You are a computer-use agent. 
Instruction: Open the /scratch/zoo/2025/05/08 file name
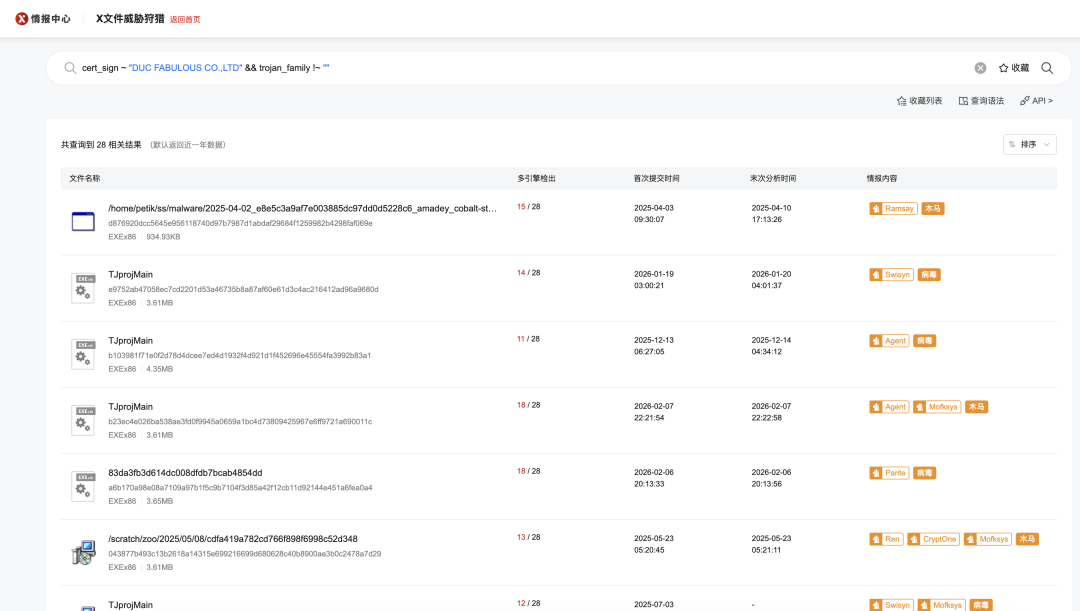point(233,539)
